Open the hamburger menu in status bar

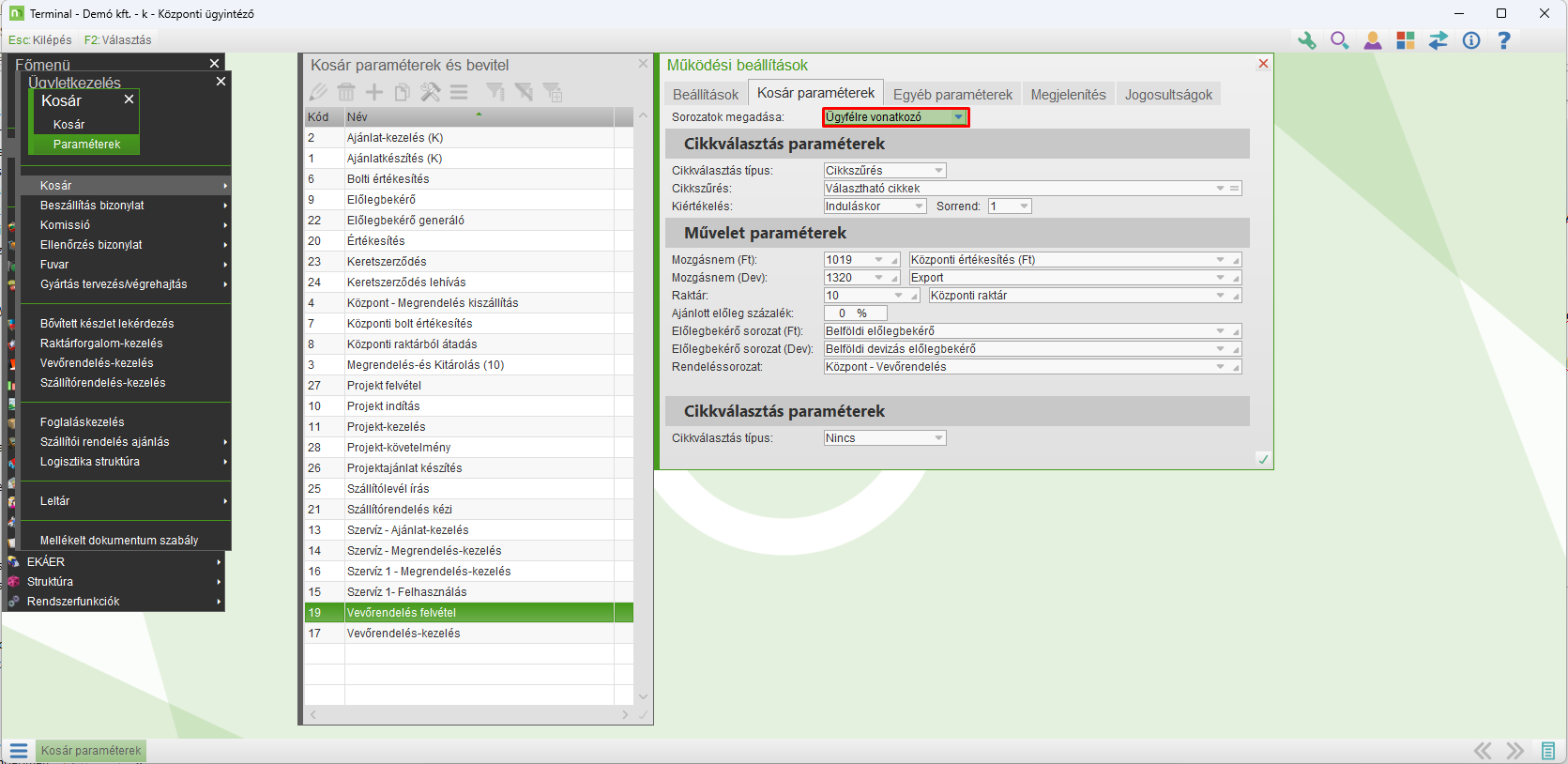tap(19, 751)
